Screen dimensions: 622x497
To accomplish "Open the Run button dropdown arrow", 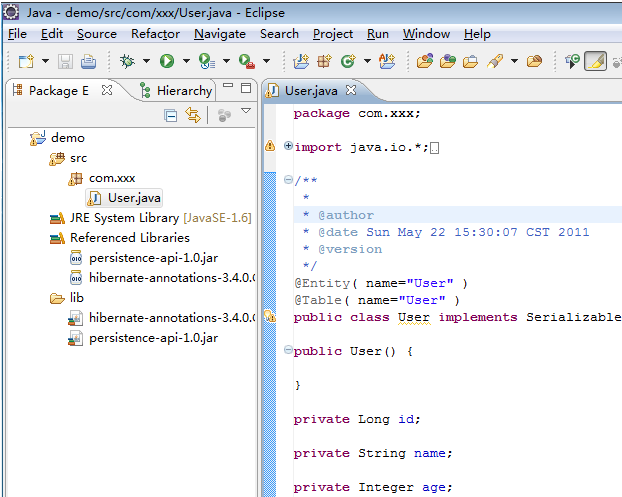I will pos(185,62).
